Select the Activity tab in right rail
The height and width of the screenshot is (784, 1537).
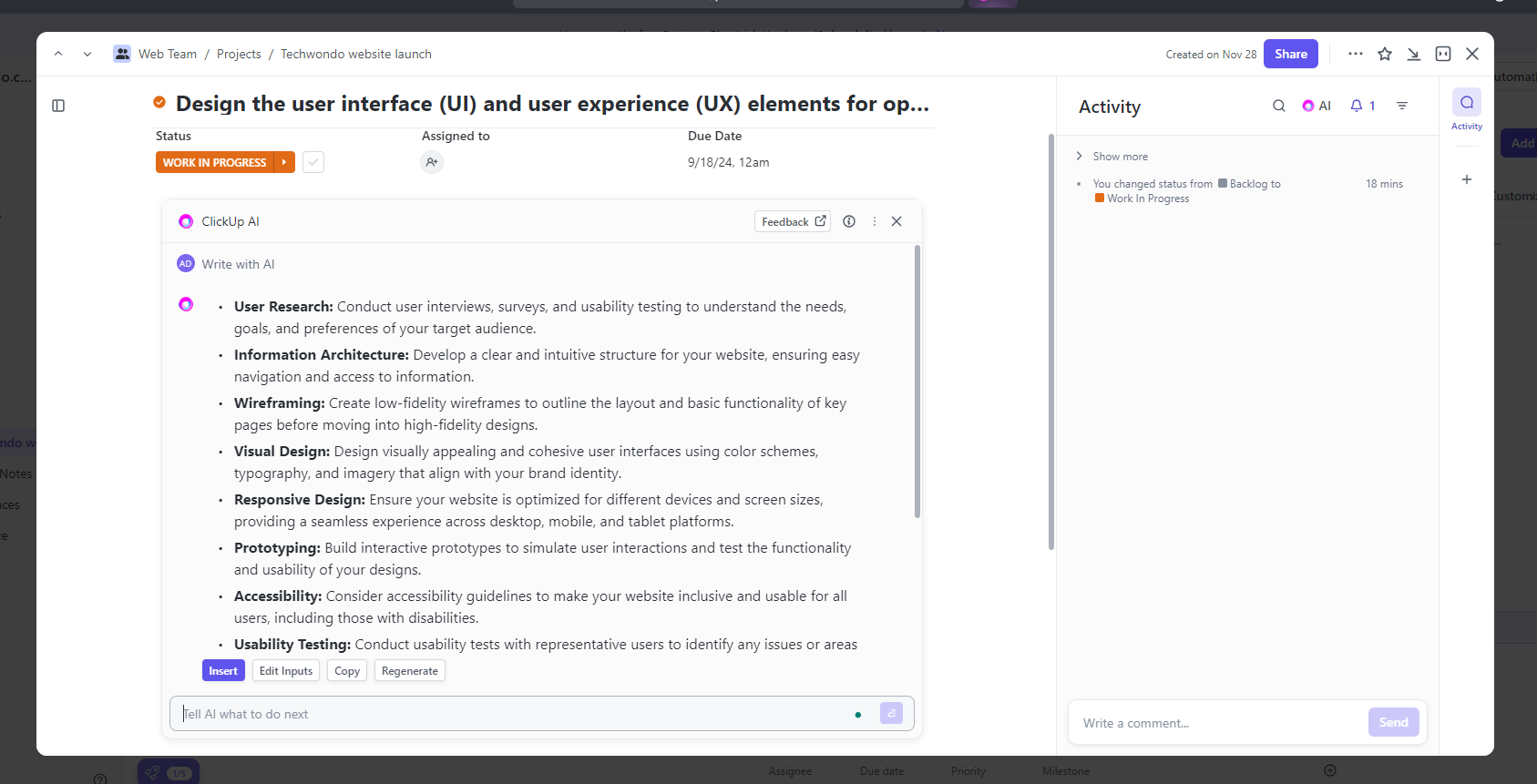[x=1466, y=109]
